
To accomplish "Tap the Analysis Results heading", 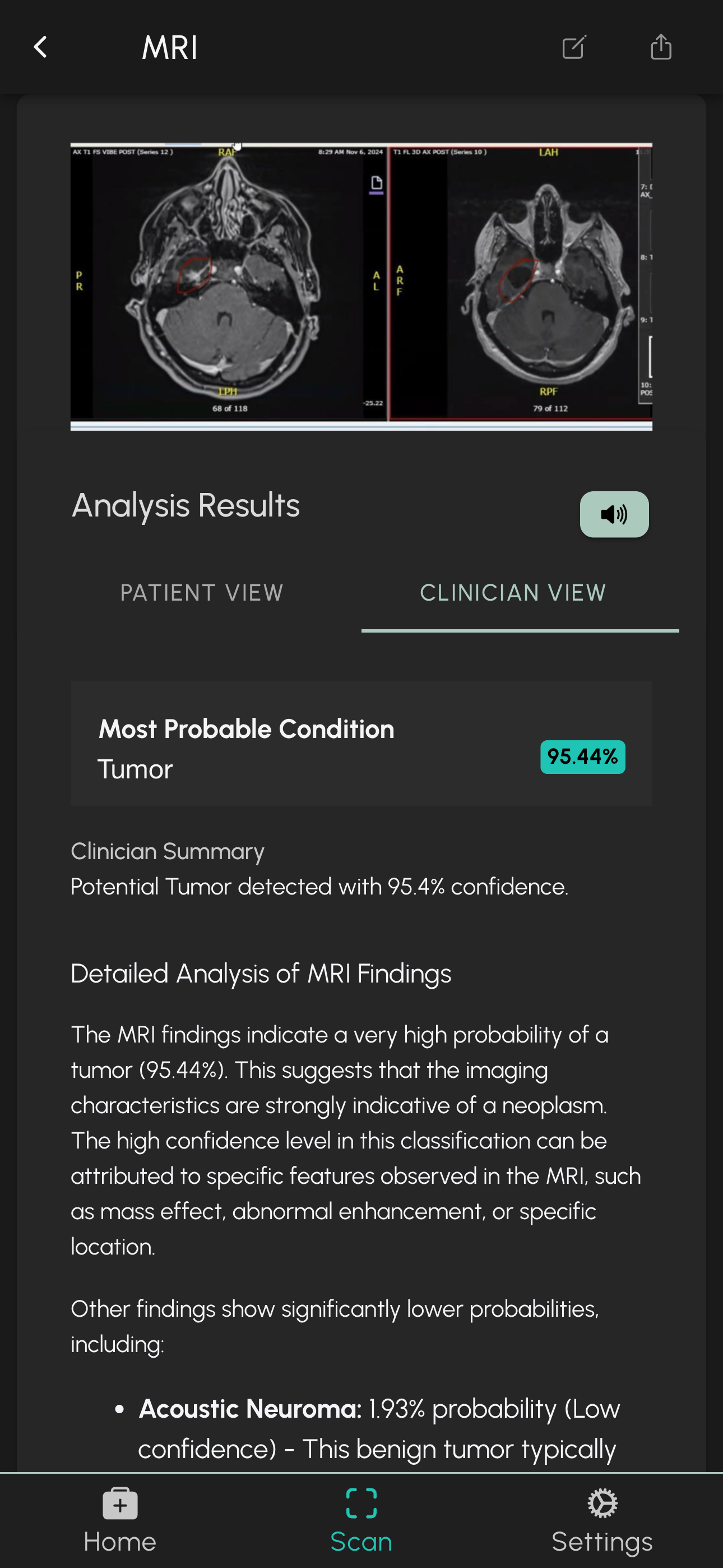I will (x=186, y=505).
